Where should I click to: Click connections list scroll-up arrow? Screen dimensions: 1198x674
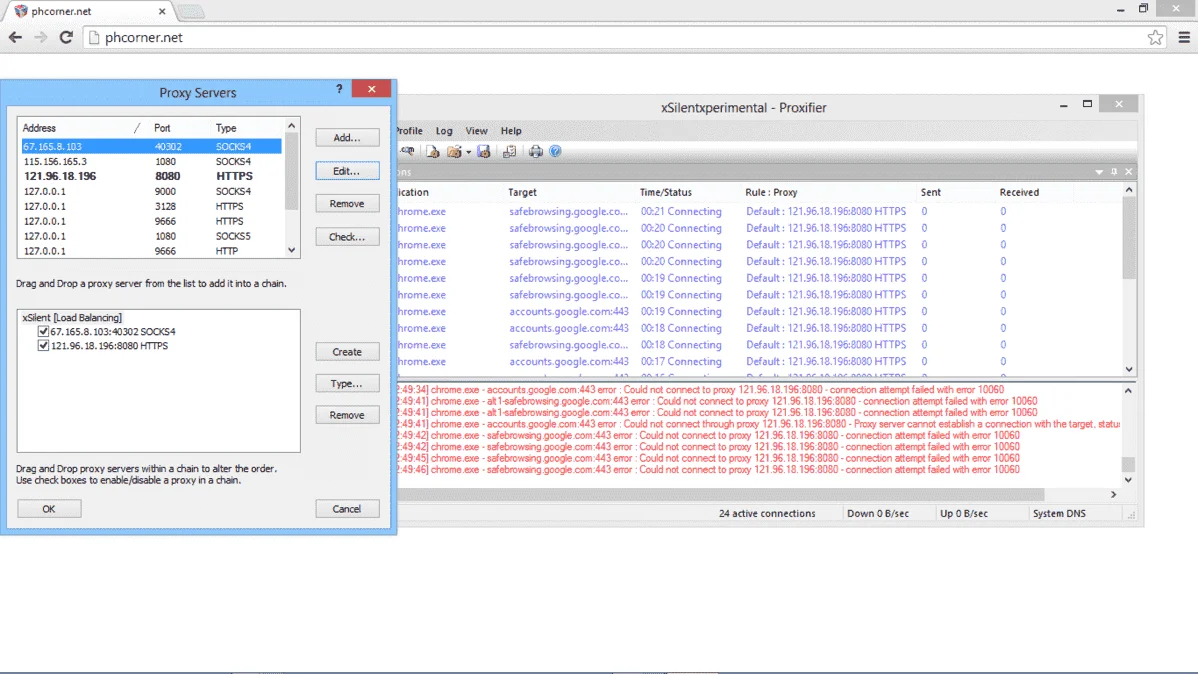click(1128, 190)
